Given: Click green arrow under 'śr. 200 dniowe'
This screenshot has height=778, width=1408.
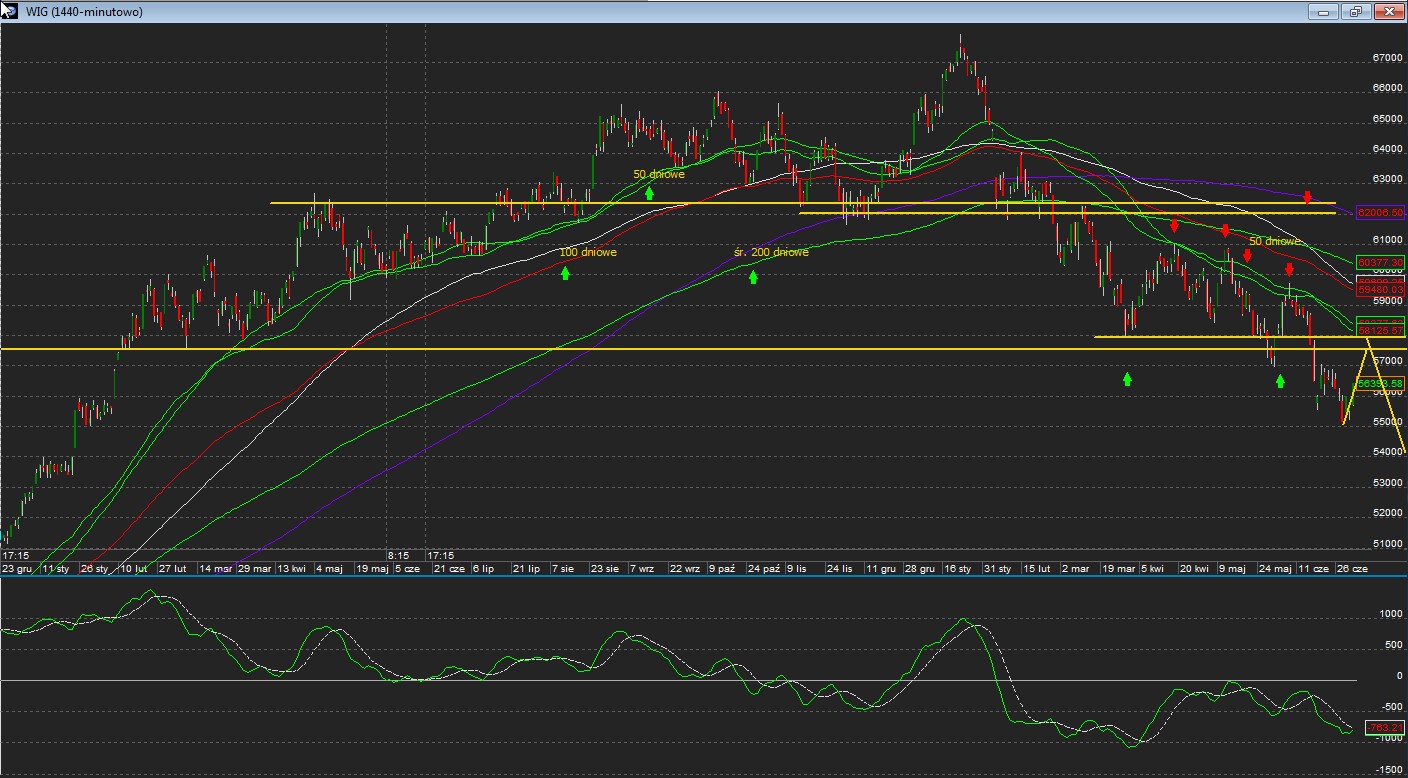Looking at the screenshot, I should click(x=753, y=277).
